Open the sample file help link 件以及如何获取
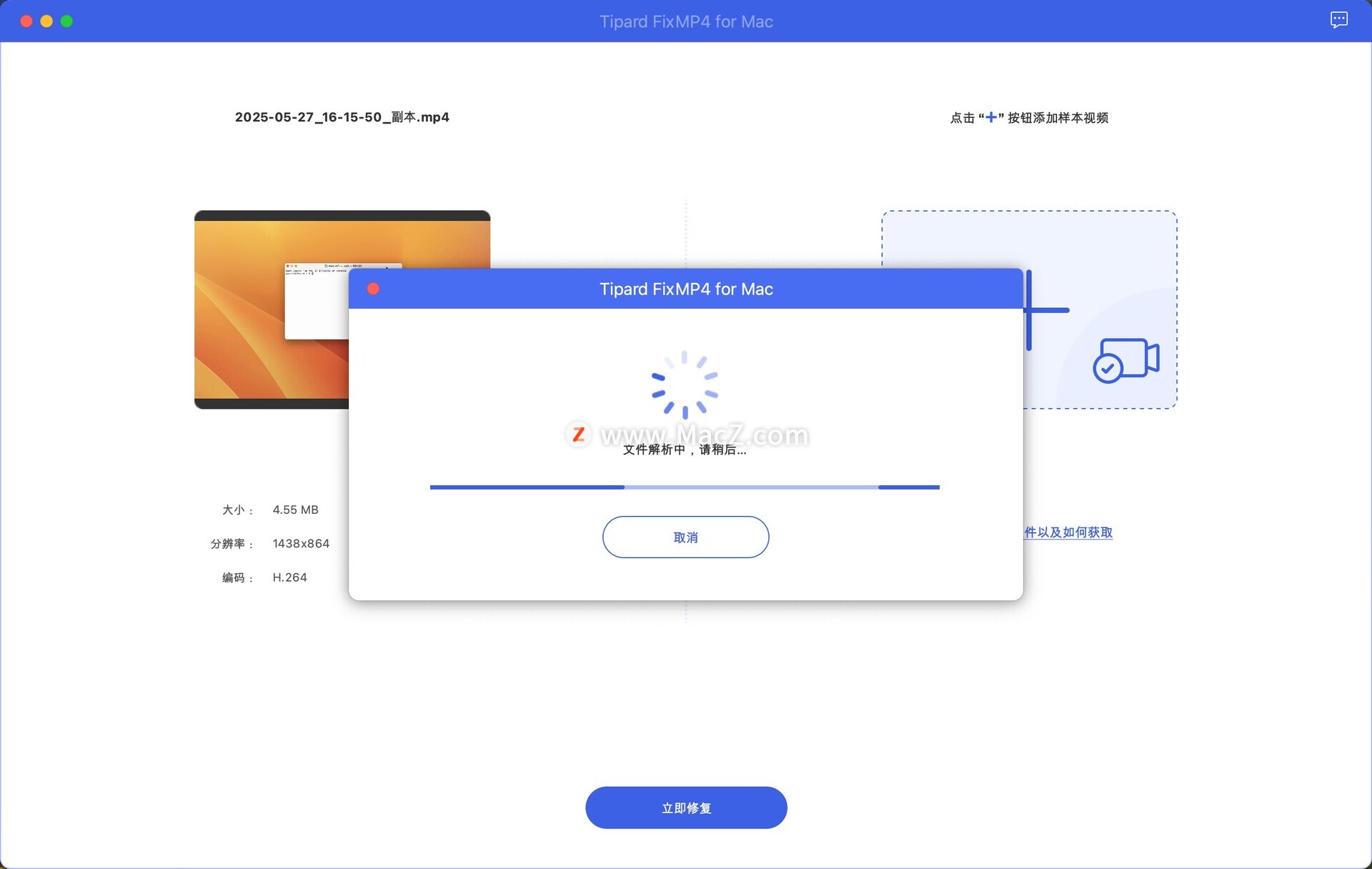This screenshot has height=869, width=1372. 1068,532
